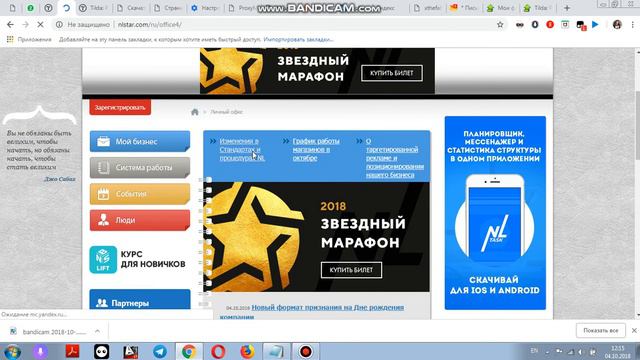Open Firefox from the taskbar
Viewport: 640px width, 360px height.
tap(247, 351)
